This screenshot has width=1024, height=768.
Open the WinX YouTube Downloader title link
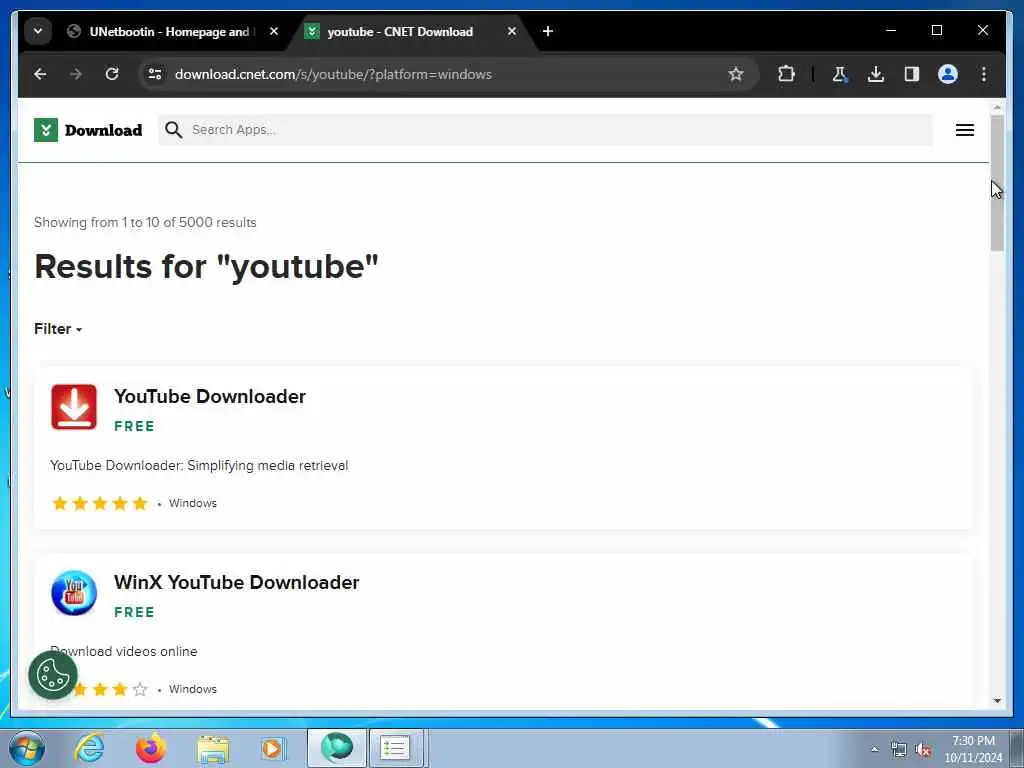[236, 583]
